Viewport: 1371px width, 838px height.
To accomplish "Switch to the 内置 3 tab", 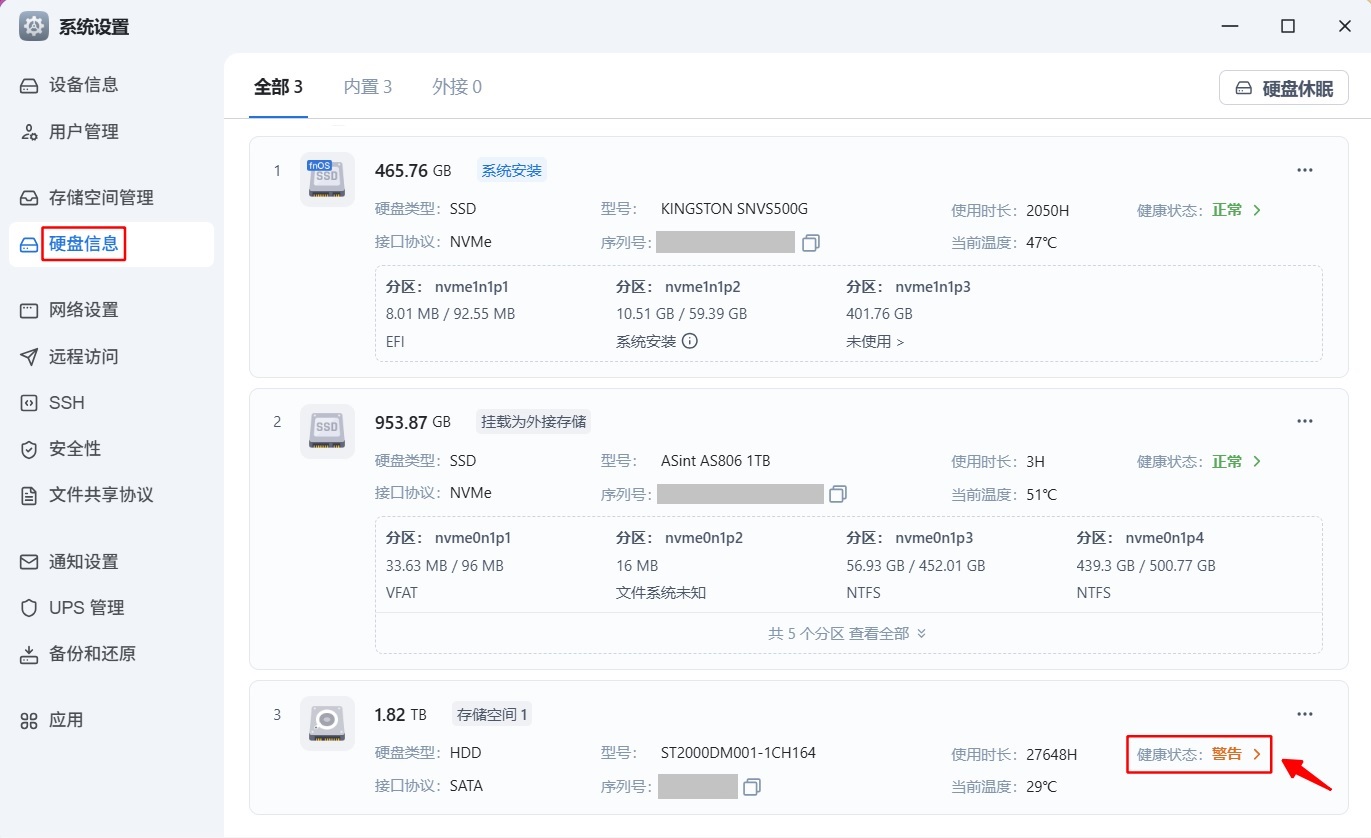I will [x=368, y=87].
